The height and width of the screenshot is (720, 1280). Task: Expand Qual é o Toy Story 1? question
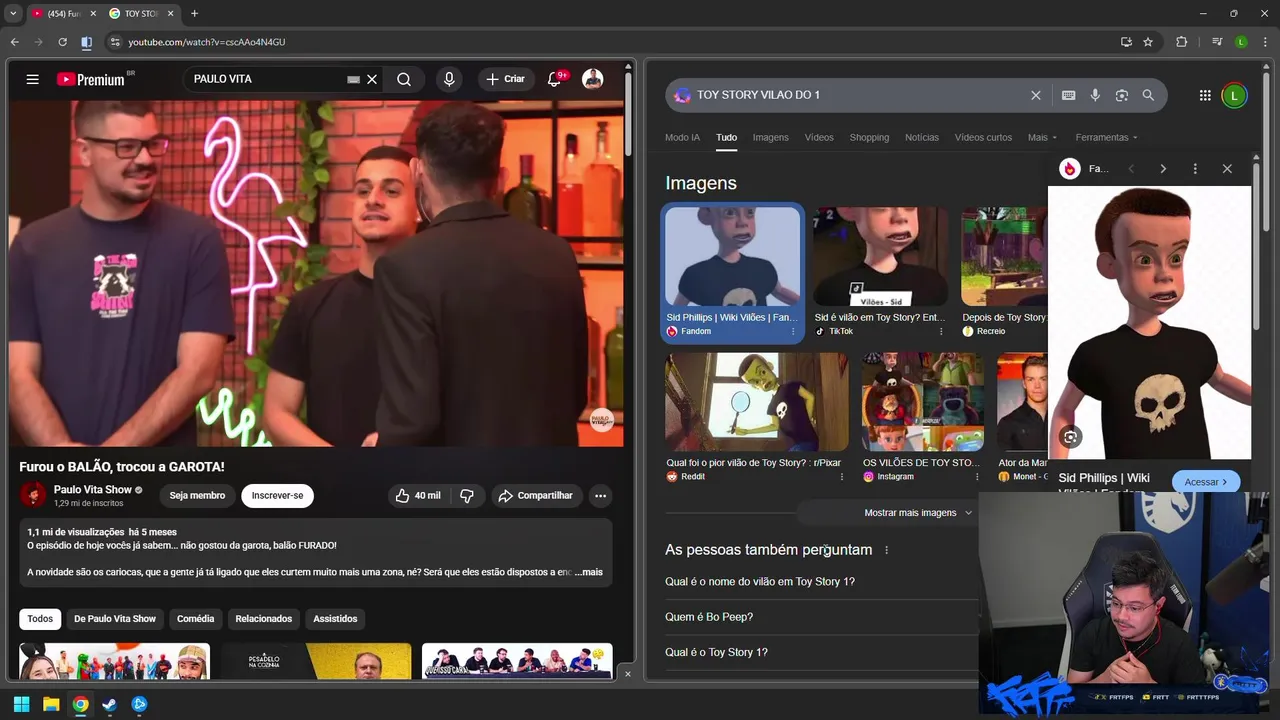[820, 652]
